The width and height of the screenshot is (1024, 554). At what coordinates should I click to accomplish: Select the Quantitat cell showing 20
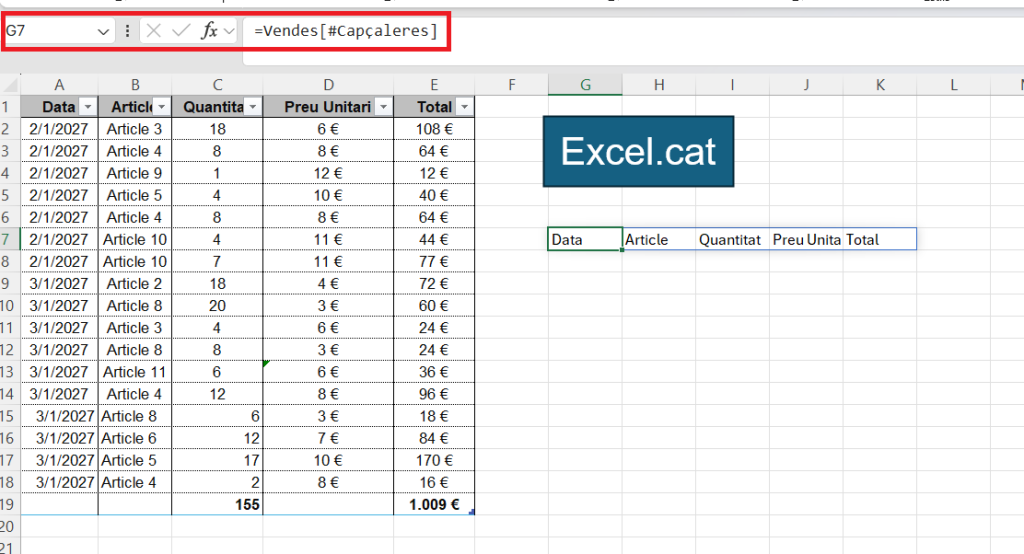[217, 306]
